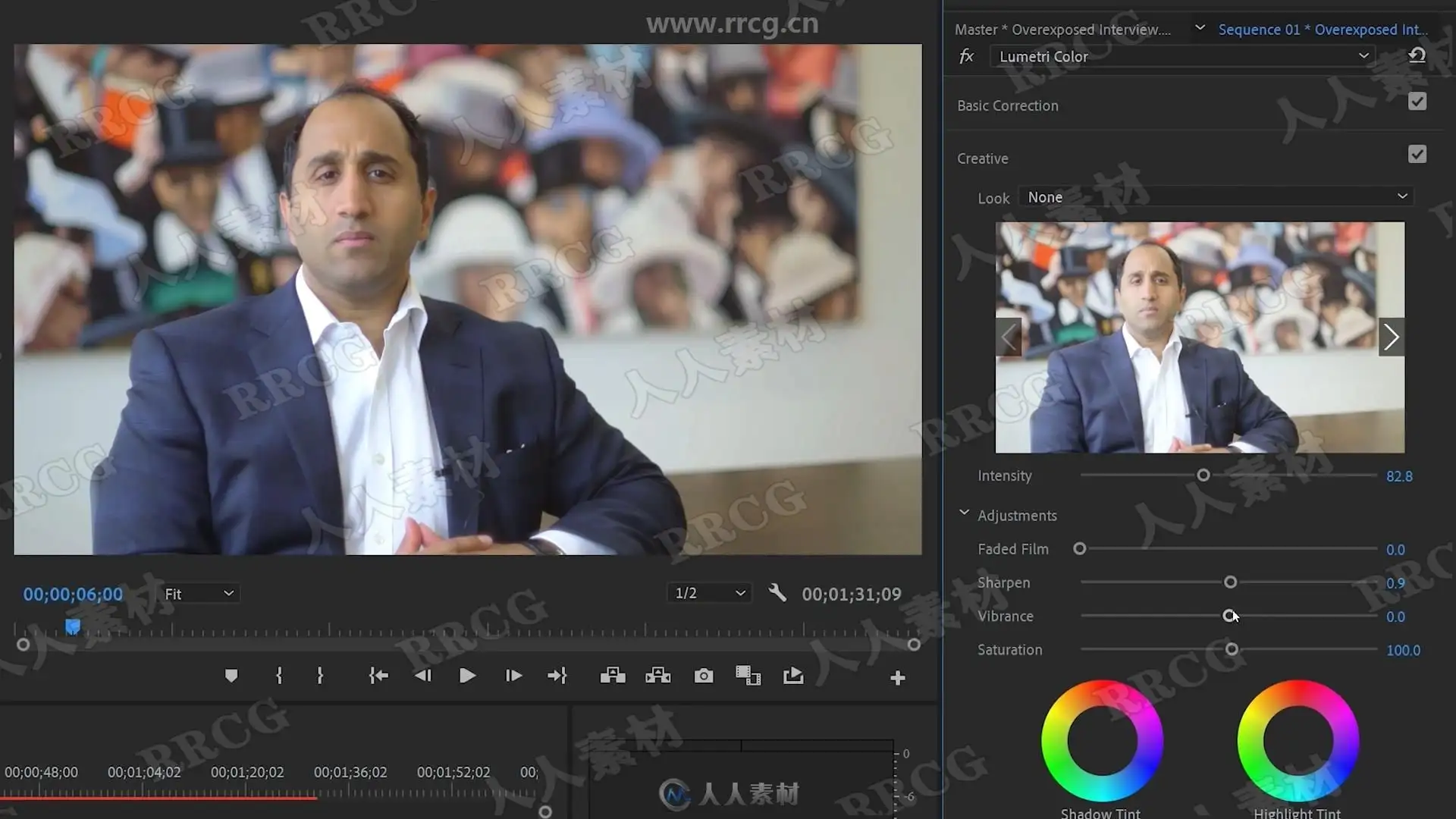Click the Export Frame camera icon
Viewport: 1456px width, 819px height.
tap(704, 676)
